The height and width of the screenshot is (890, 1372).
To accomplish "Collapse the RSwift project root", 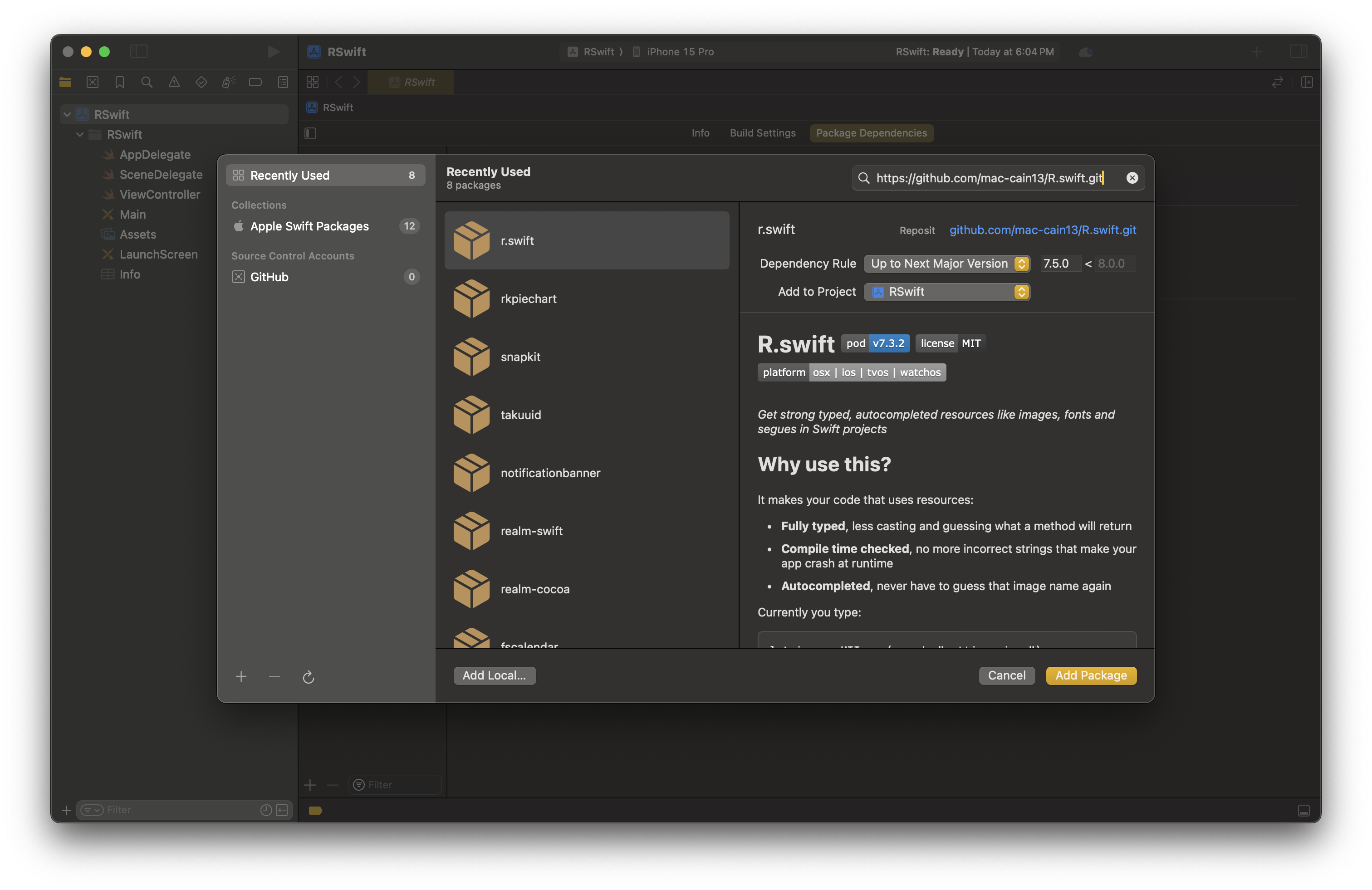I will pos(68,115).
